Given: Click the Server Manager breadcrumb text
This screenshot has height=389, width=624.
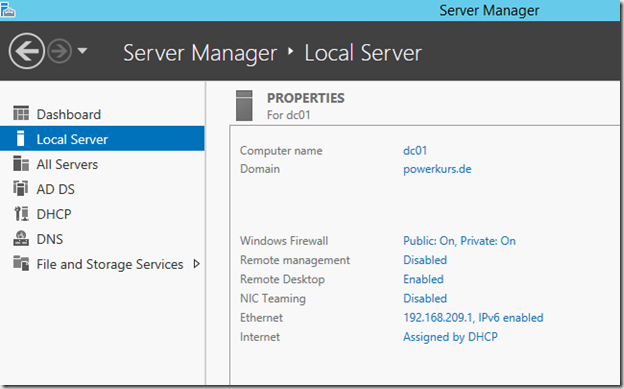Looking at the screenshot, I should tap(200, 53).
